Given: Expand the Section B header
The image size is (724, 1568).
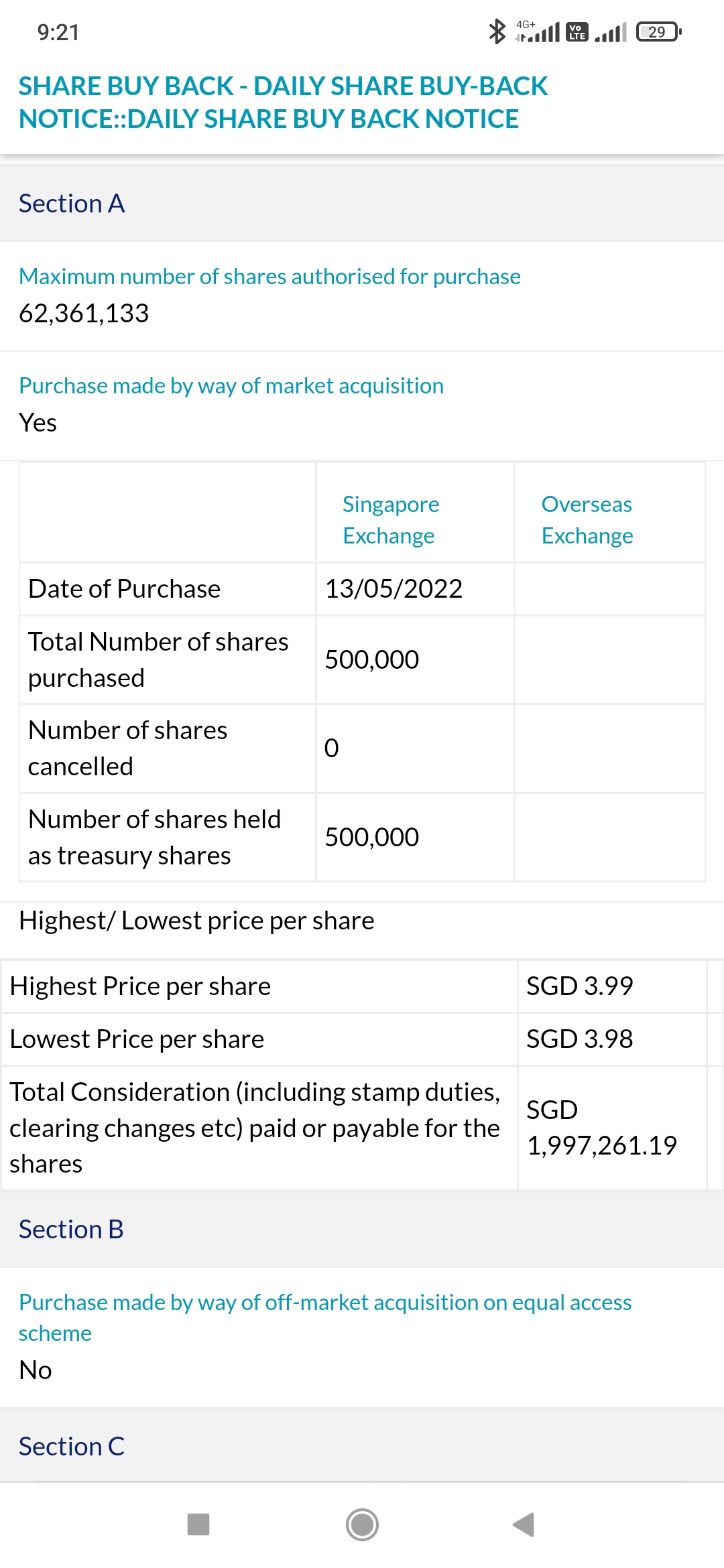Looking at the screenshot, I should coord(71,1230).
